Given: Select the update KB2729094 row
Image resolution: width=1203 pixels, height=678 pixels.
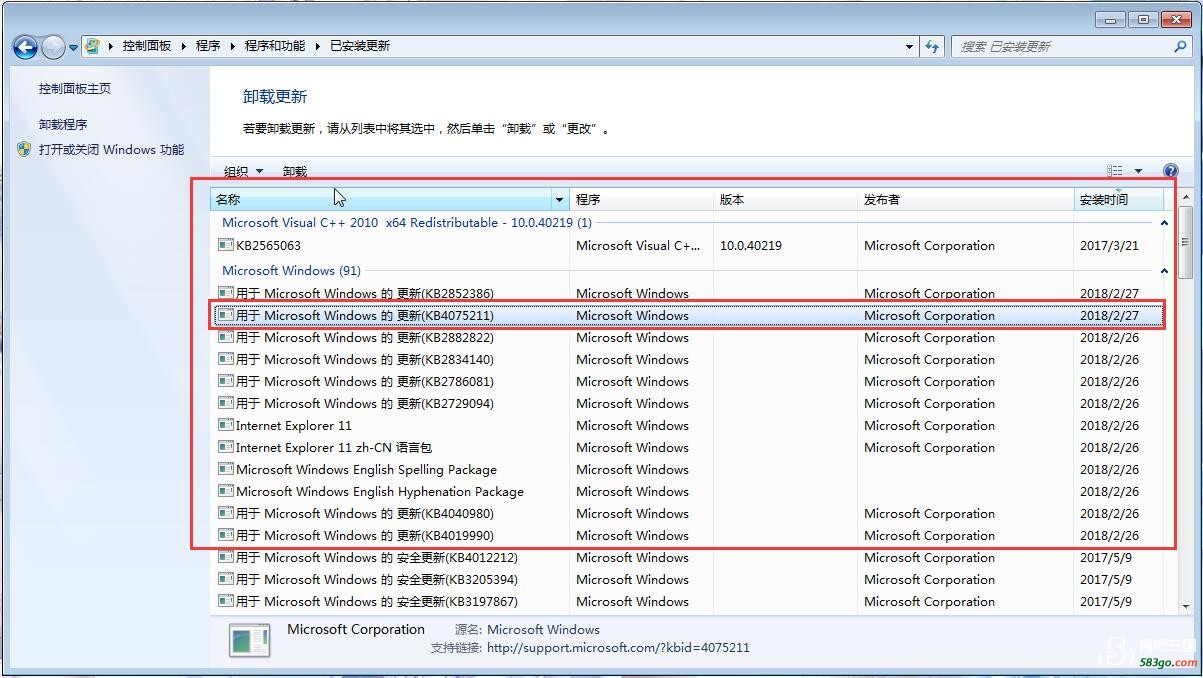Looking at the screenshot, I should pos(688,403).
